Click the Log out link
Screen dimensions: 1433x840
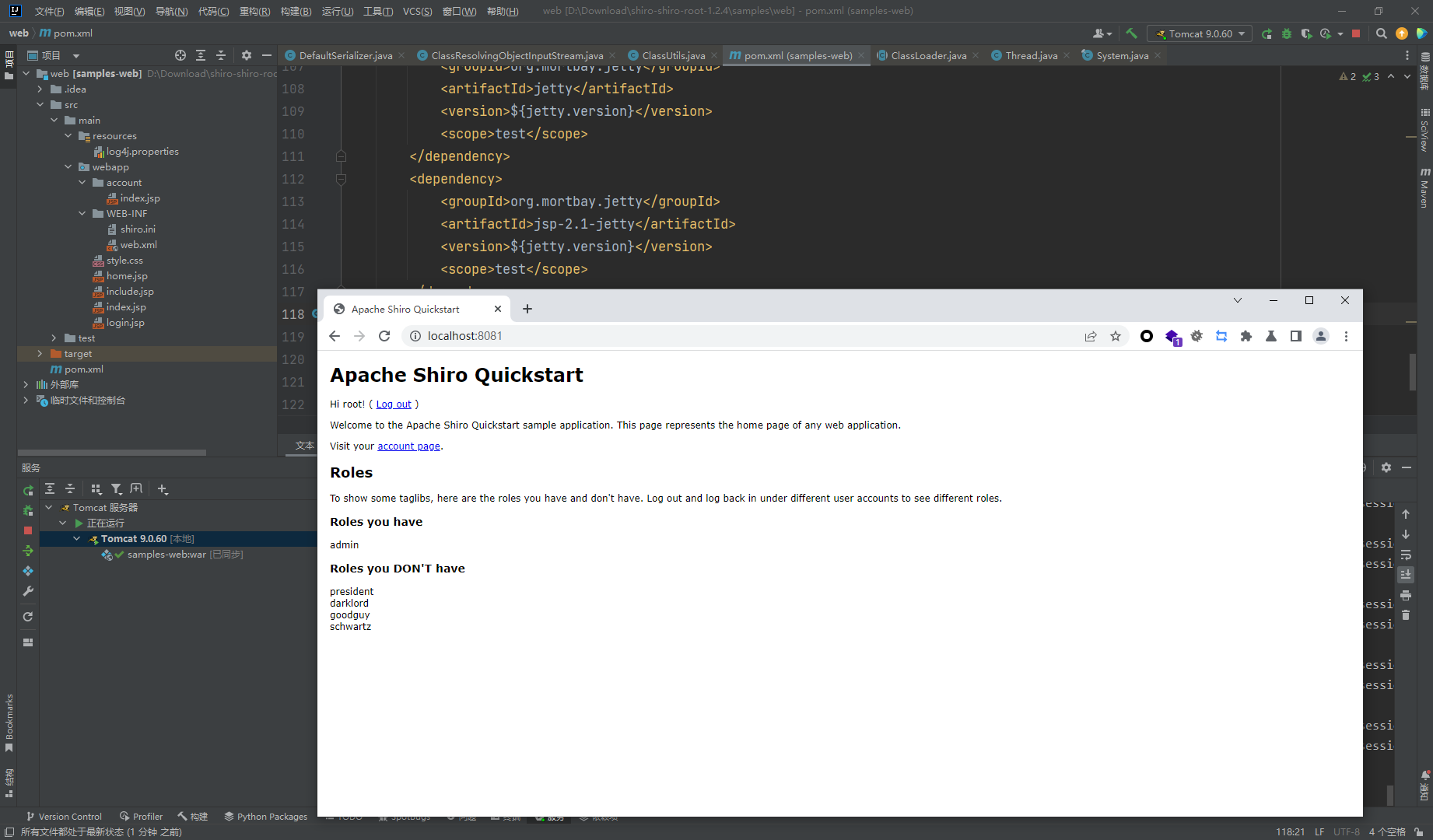tap(394, 404)
